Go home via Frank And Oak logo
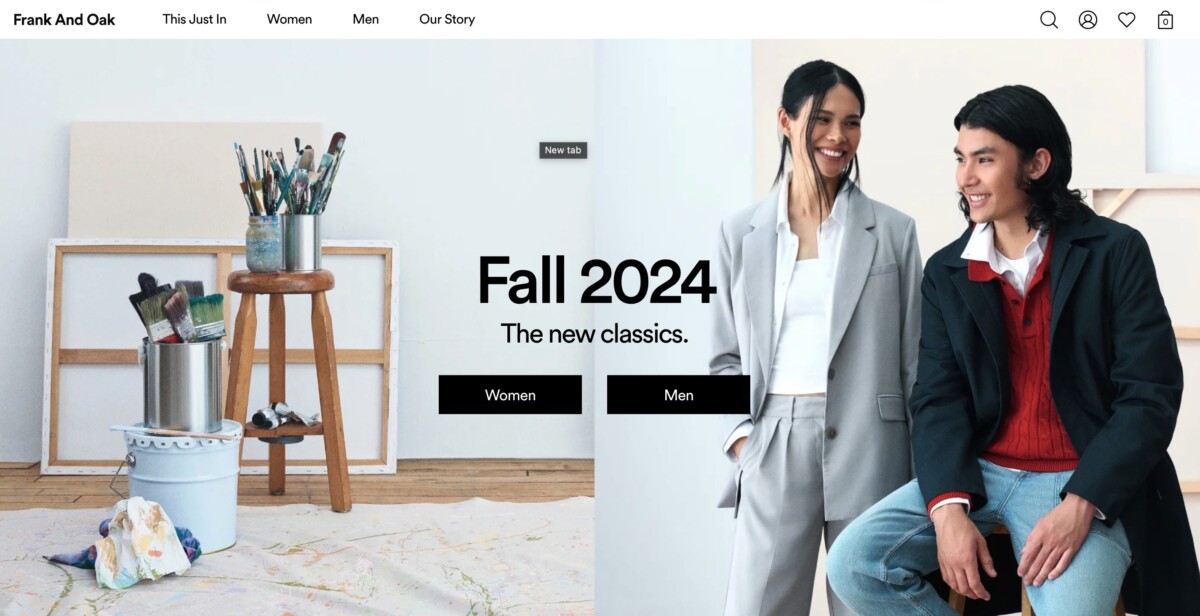The height and width of the screenshot is (616, 1200). point(64,19)
